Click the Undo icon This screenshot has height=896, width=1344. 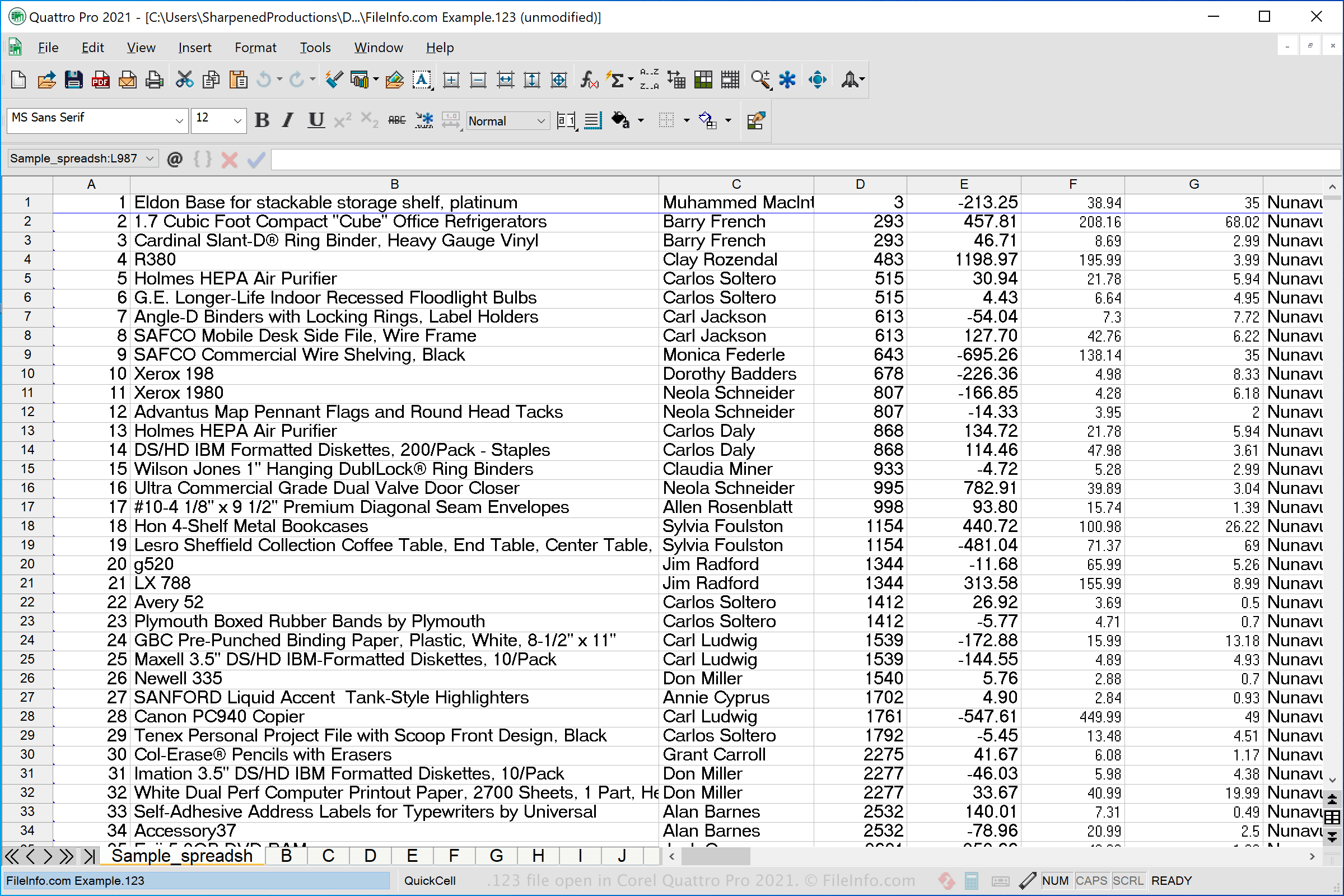point(264,80)
